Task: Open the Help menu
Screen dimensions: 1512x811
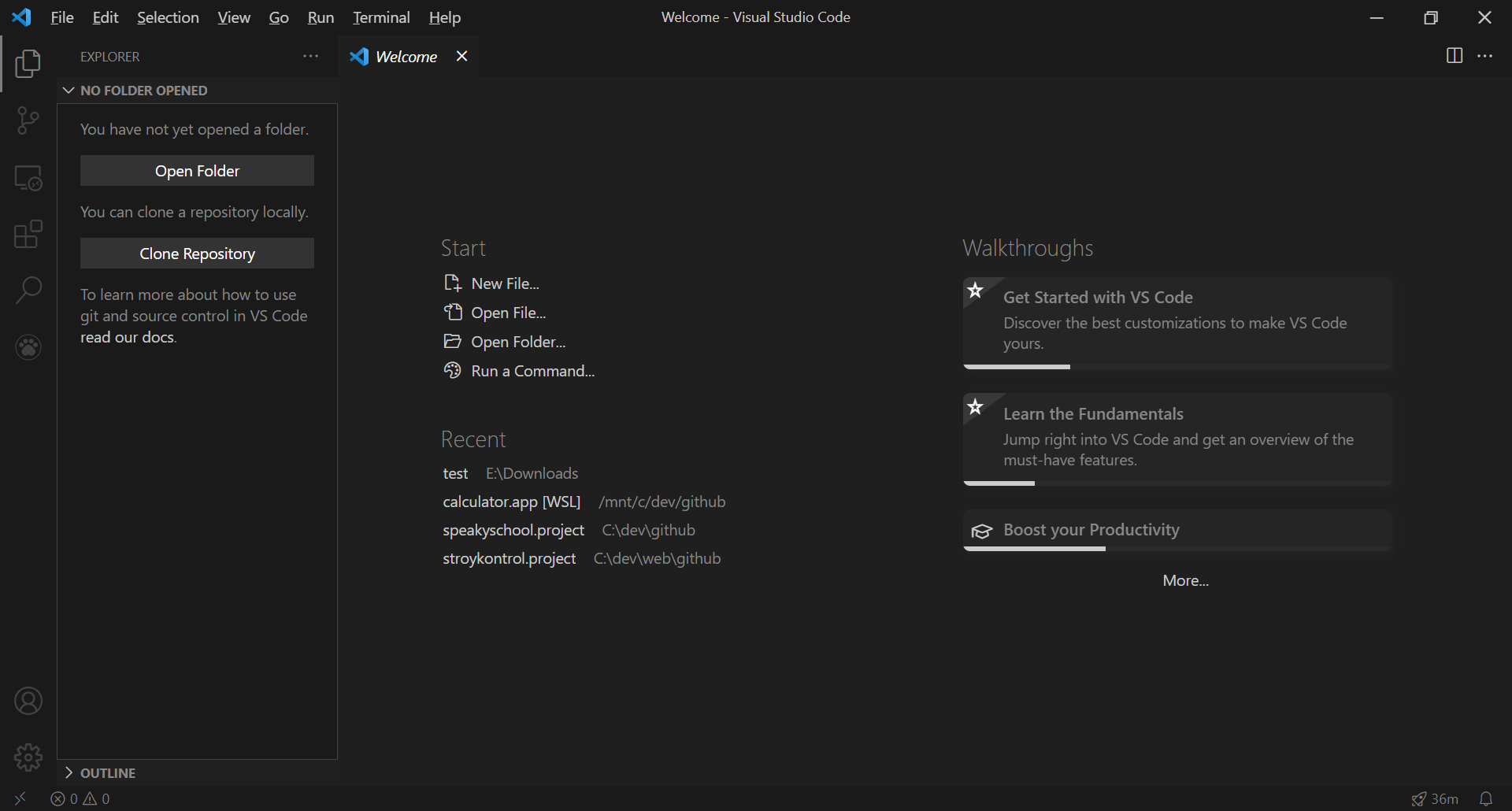Action: click(x=445, y=17)
